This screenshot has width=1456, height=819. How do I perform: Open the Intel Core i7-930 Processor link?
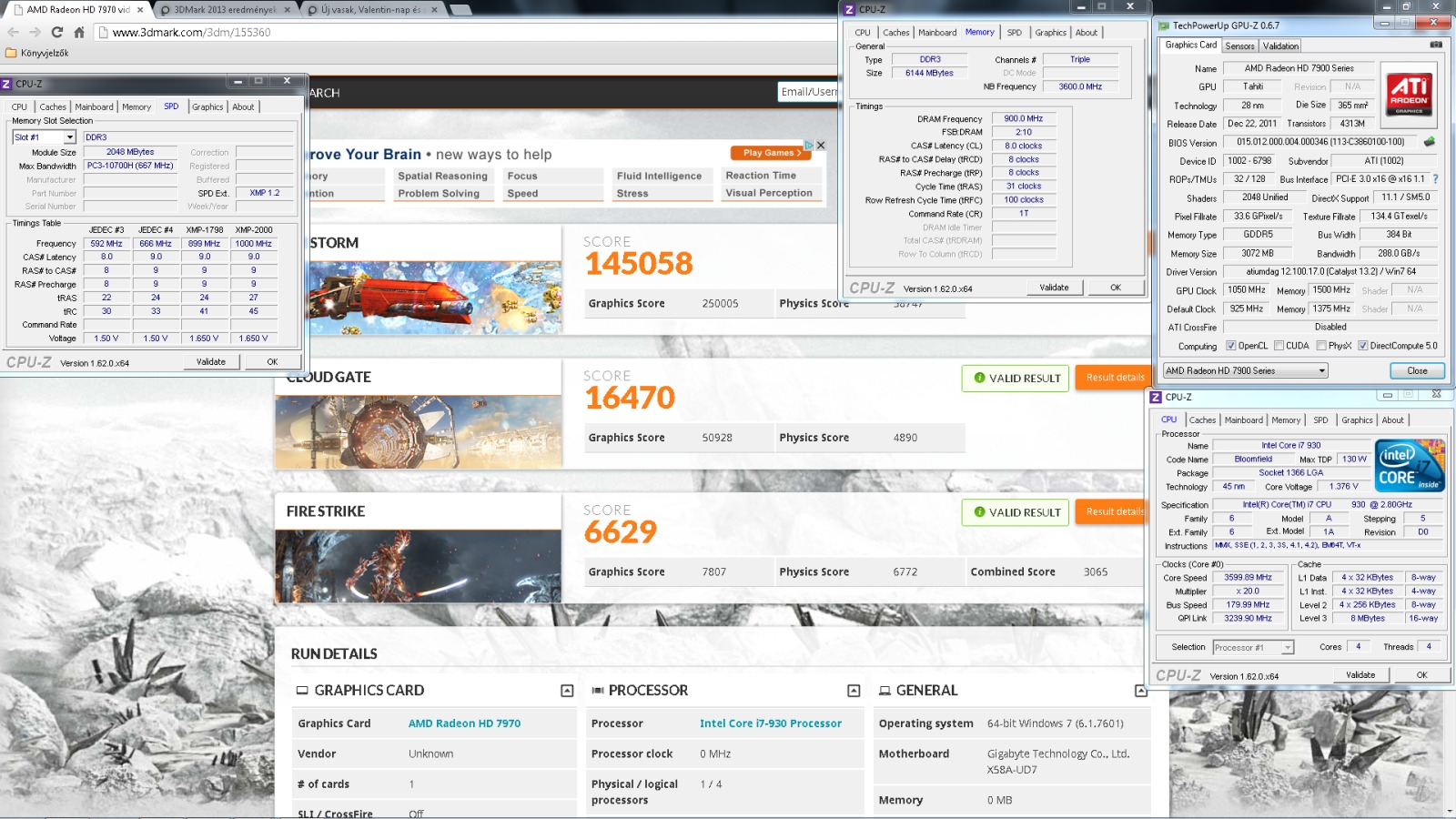771,723
